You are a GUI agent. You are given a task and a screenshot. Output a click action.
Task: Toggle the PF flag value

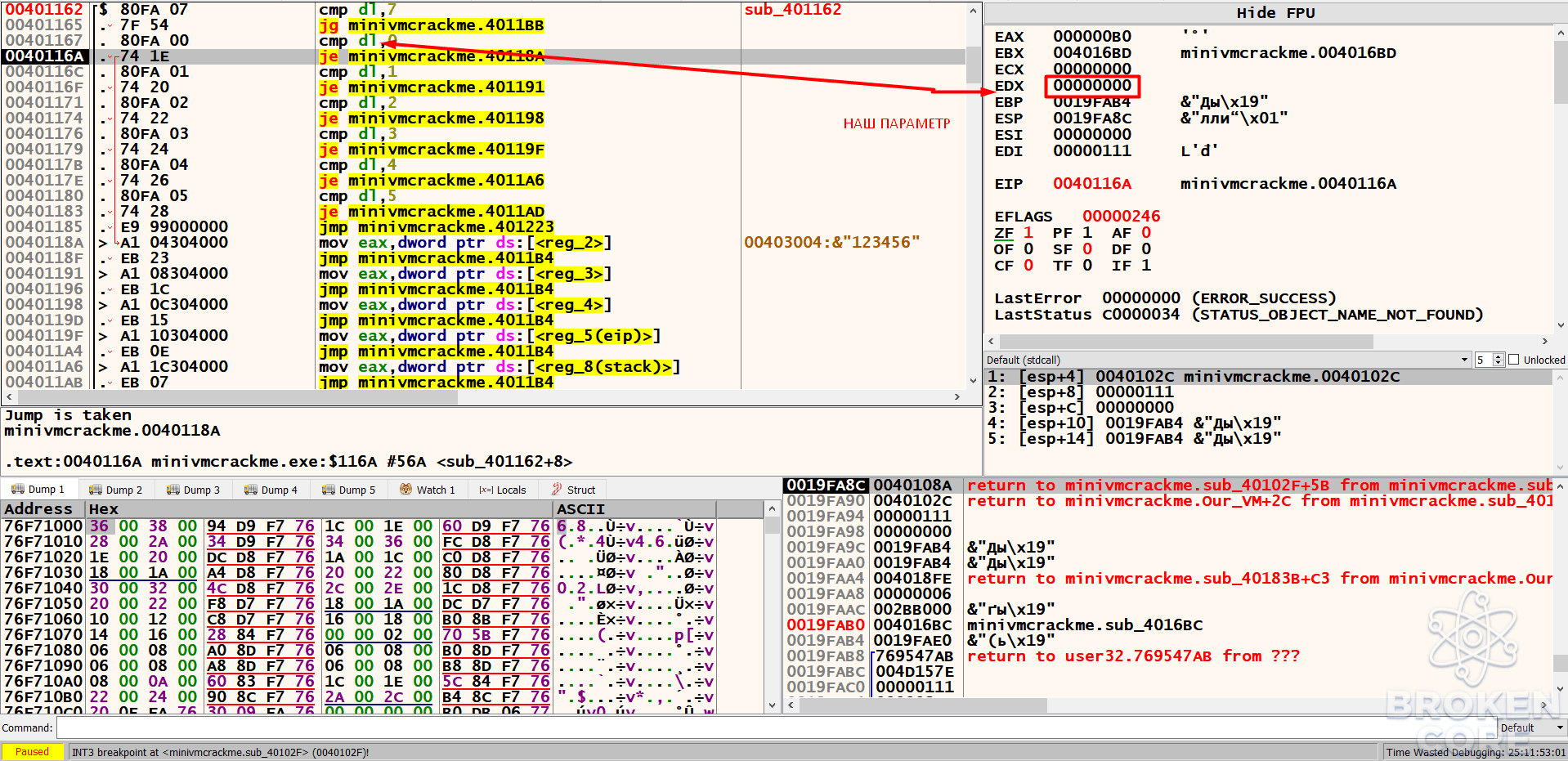coord(1087,233)
